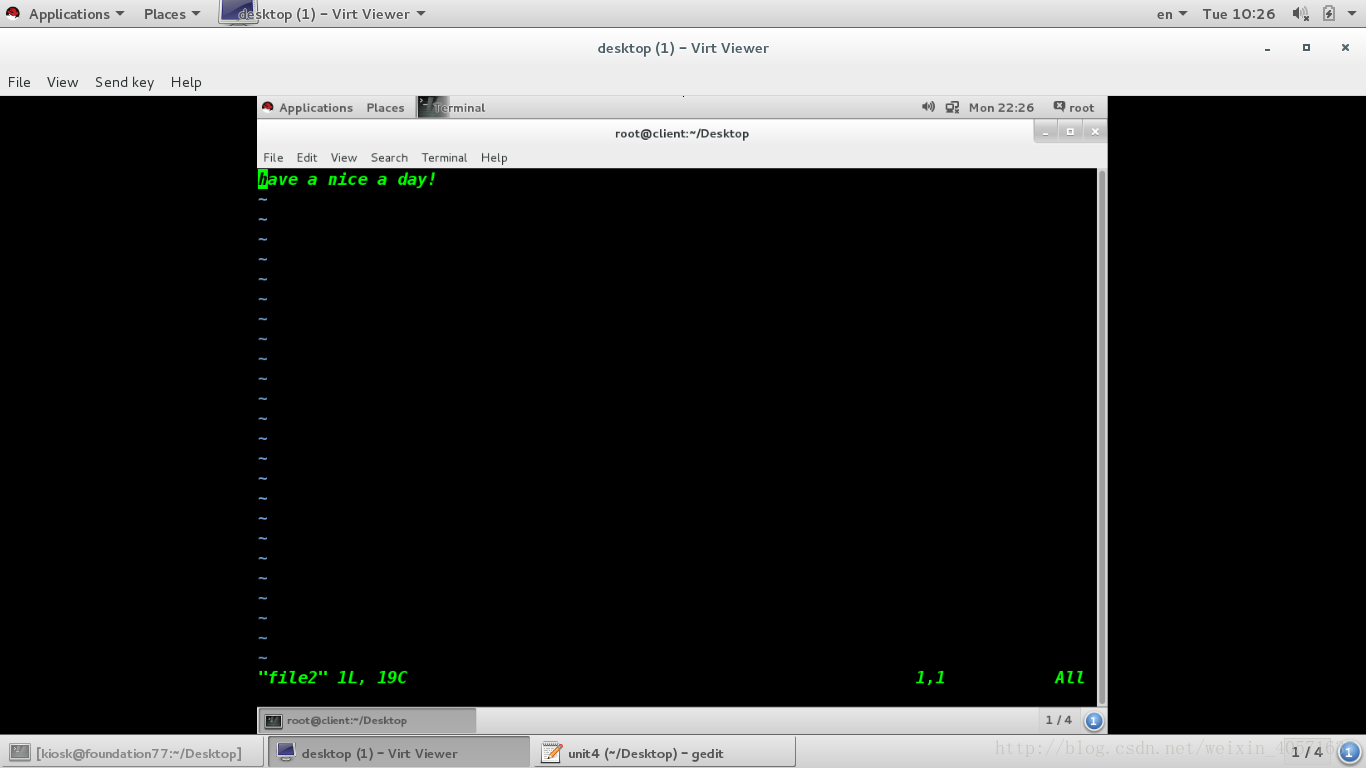Click host workspace switcher 1 / 4
The width and height of the screenshot is (1366, 768).
coord(1306,752)
